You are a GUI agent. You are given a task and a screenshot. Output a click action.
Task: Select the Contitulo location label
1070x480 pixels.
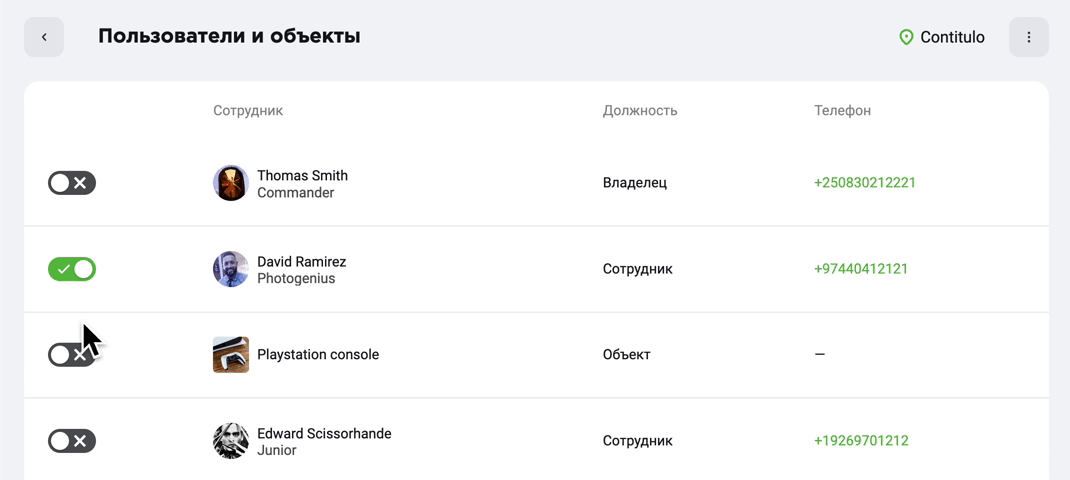tap(952, 37)
